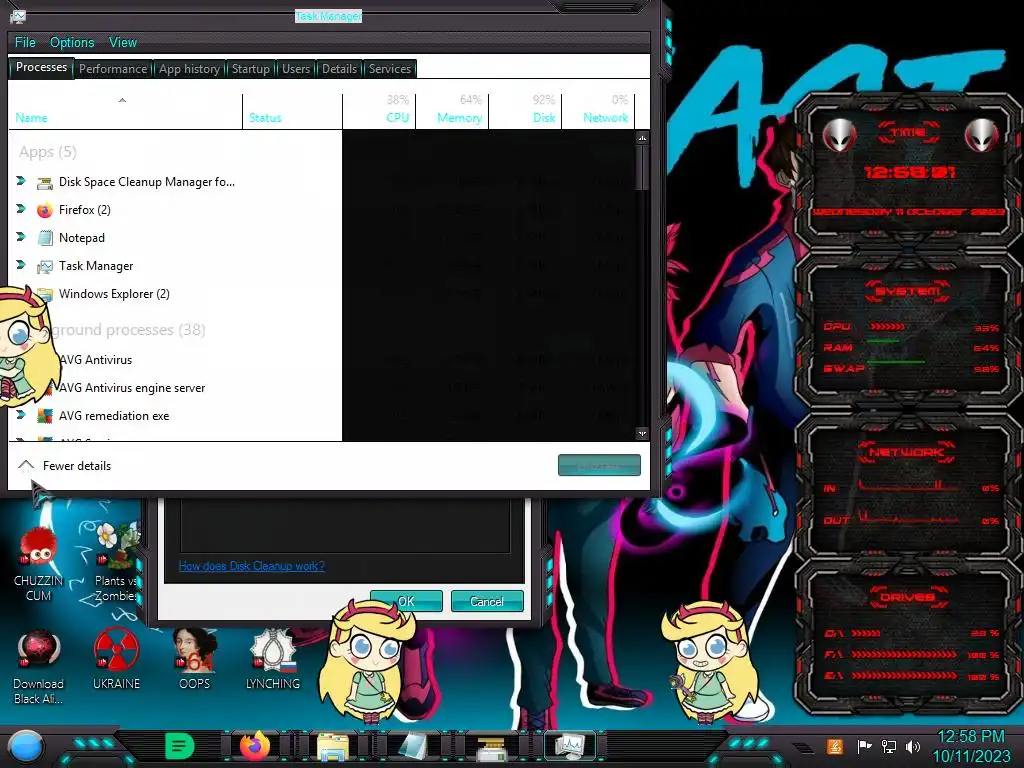The height and width of the screenshot is (768, 1024).
Task: Sort processes by the Memory column
Action: (452, 111)
